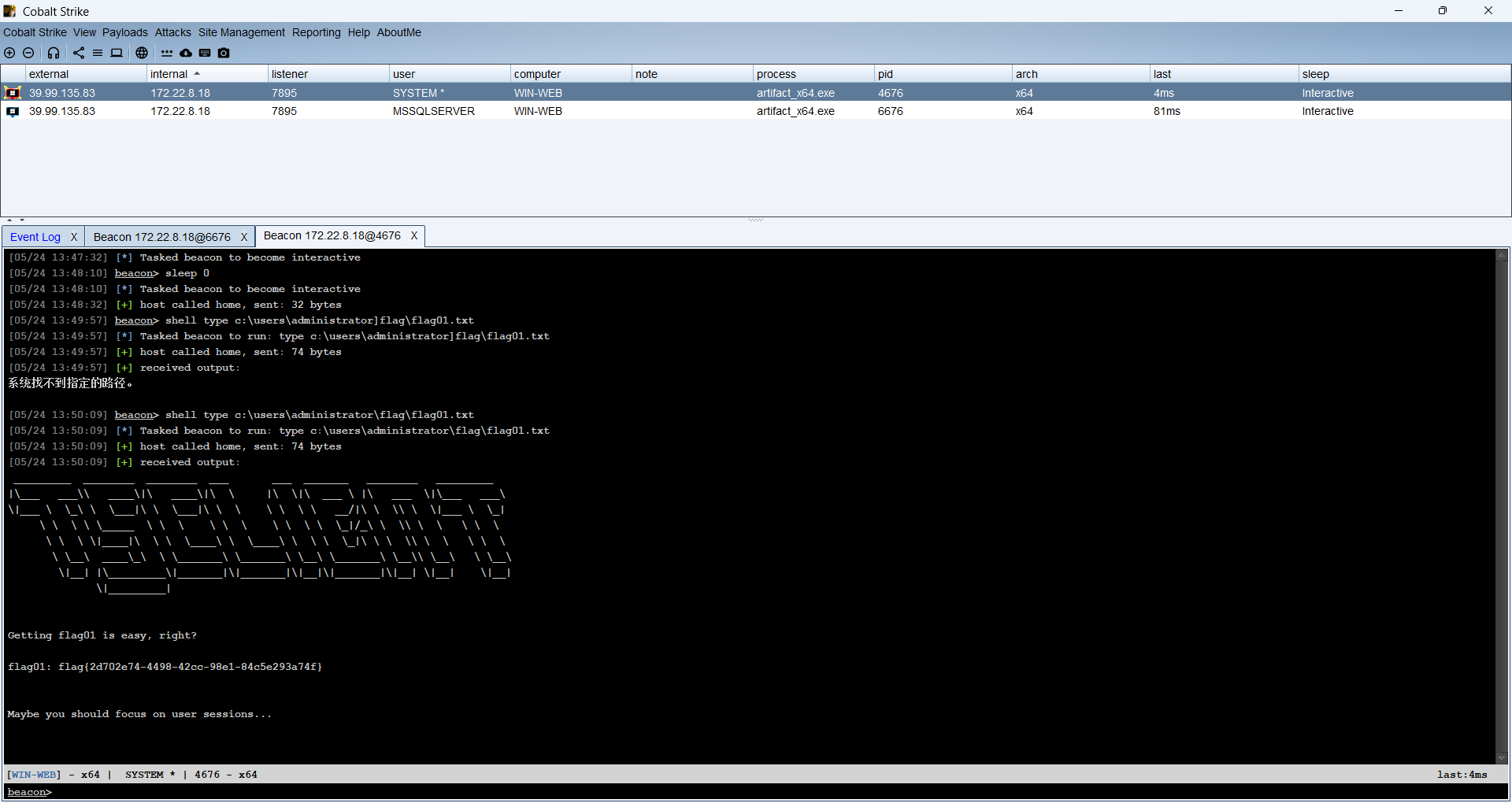The height and width of the screenshot is (803, 1512).
Task: Switch to pivot graph view icon
Action: [x=79, y=53]
